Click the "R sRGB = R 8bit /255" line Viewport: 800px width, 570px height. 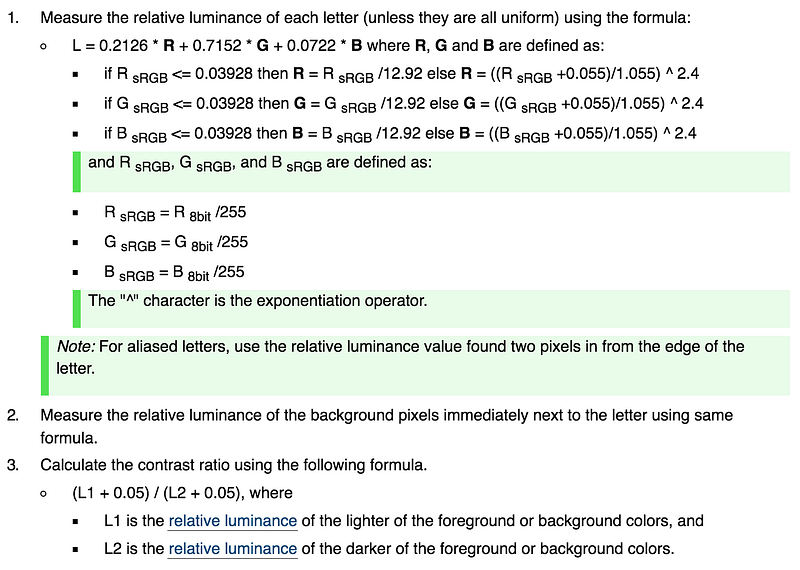[x=175, y=213]
